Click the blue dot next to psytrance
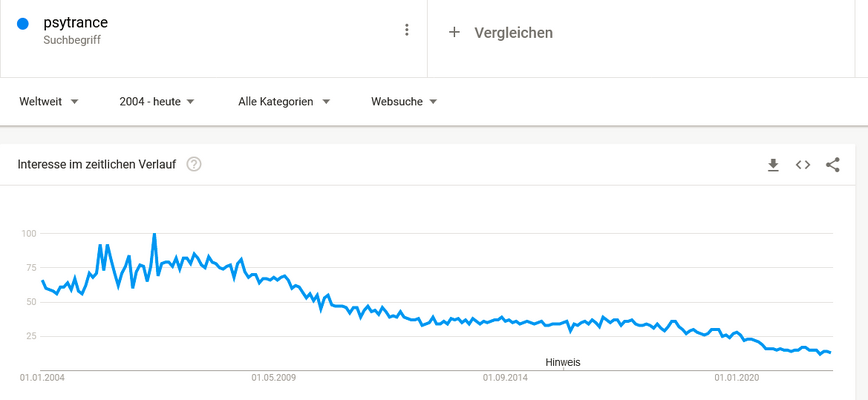Viewport: 868px width, 400px height. [x=23, y=24]
